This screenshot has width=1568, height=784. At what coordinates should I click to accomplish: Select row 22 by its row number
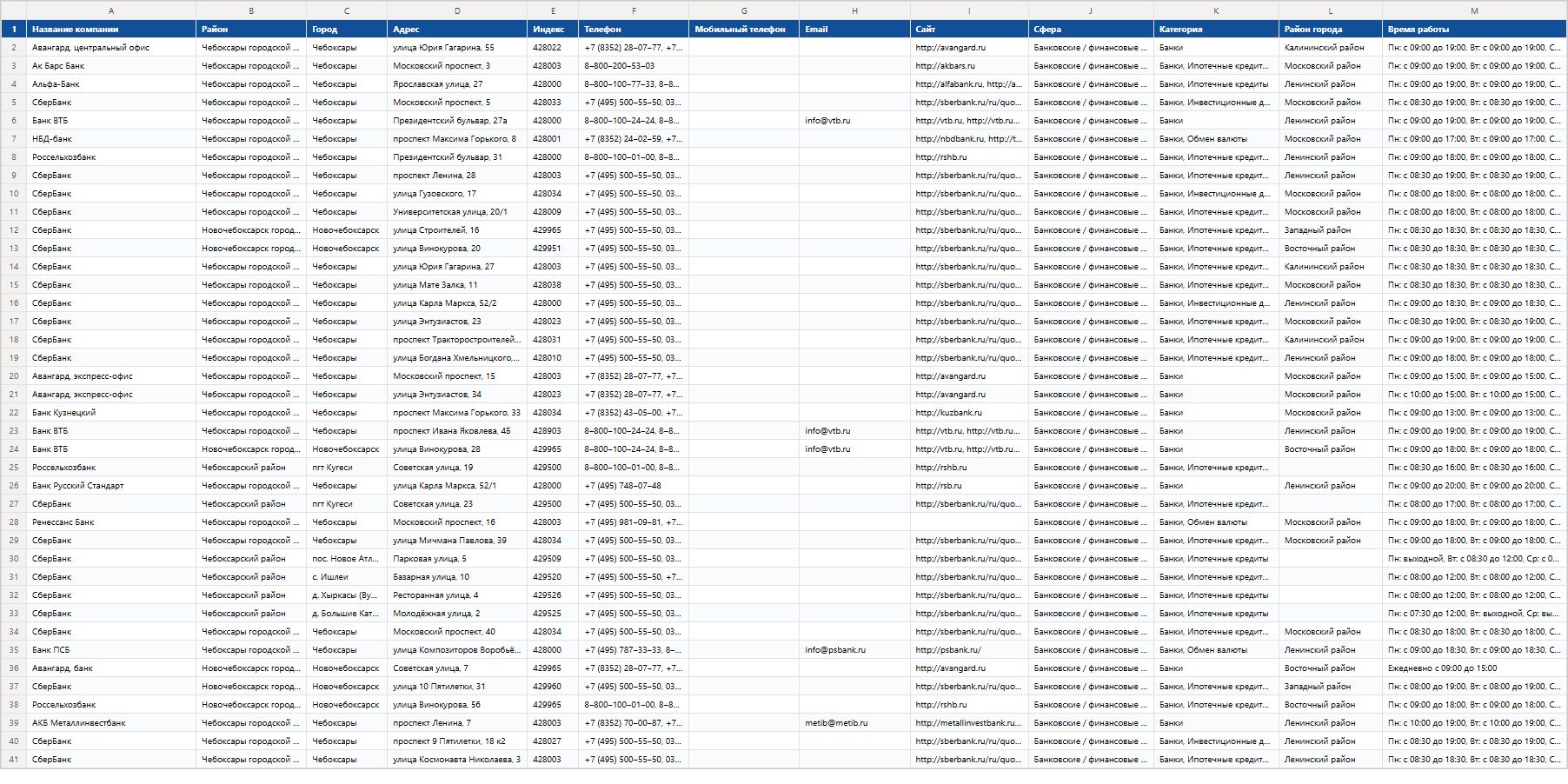coord(14,413)
